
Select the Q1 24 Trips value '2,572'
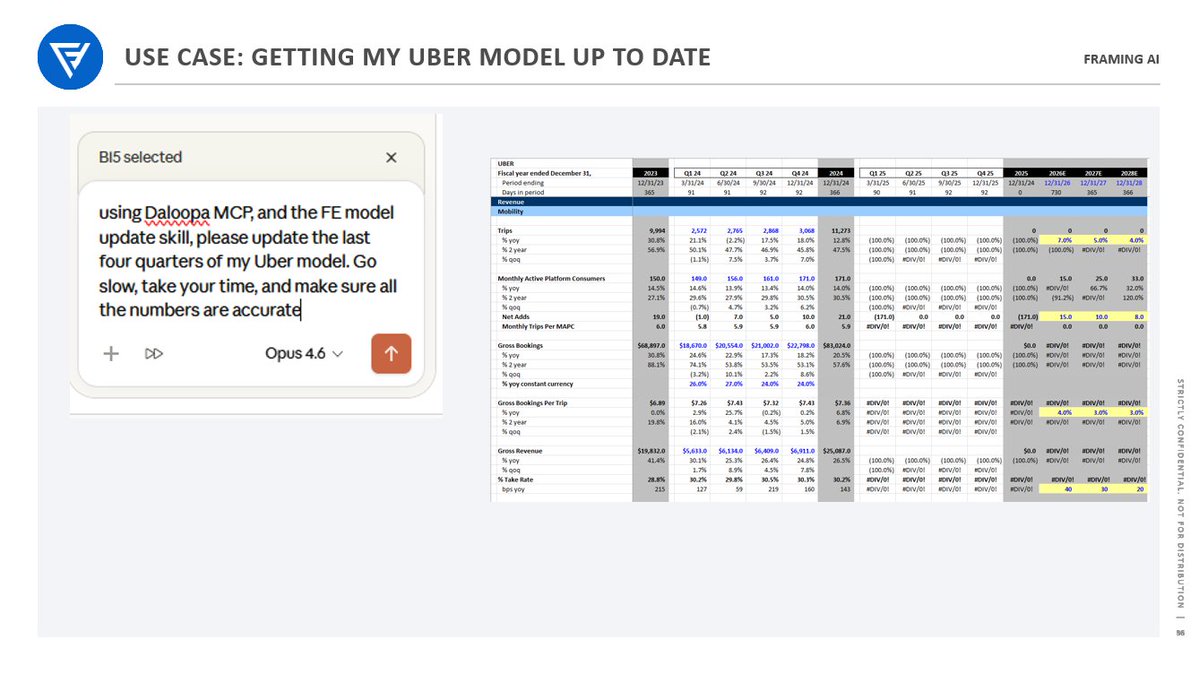pyautogui.click(x=699, y=230)
